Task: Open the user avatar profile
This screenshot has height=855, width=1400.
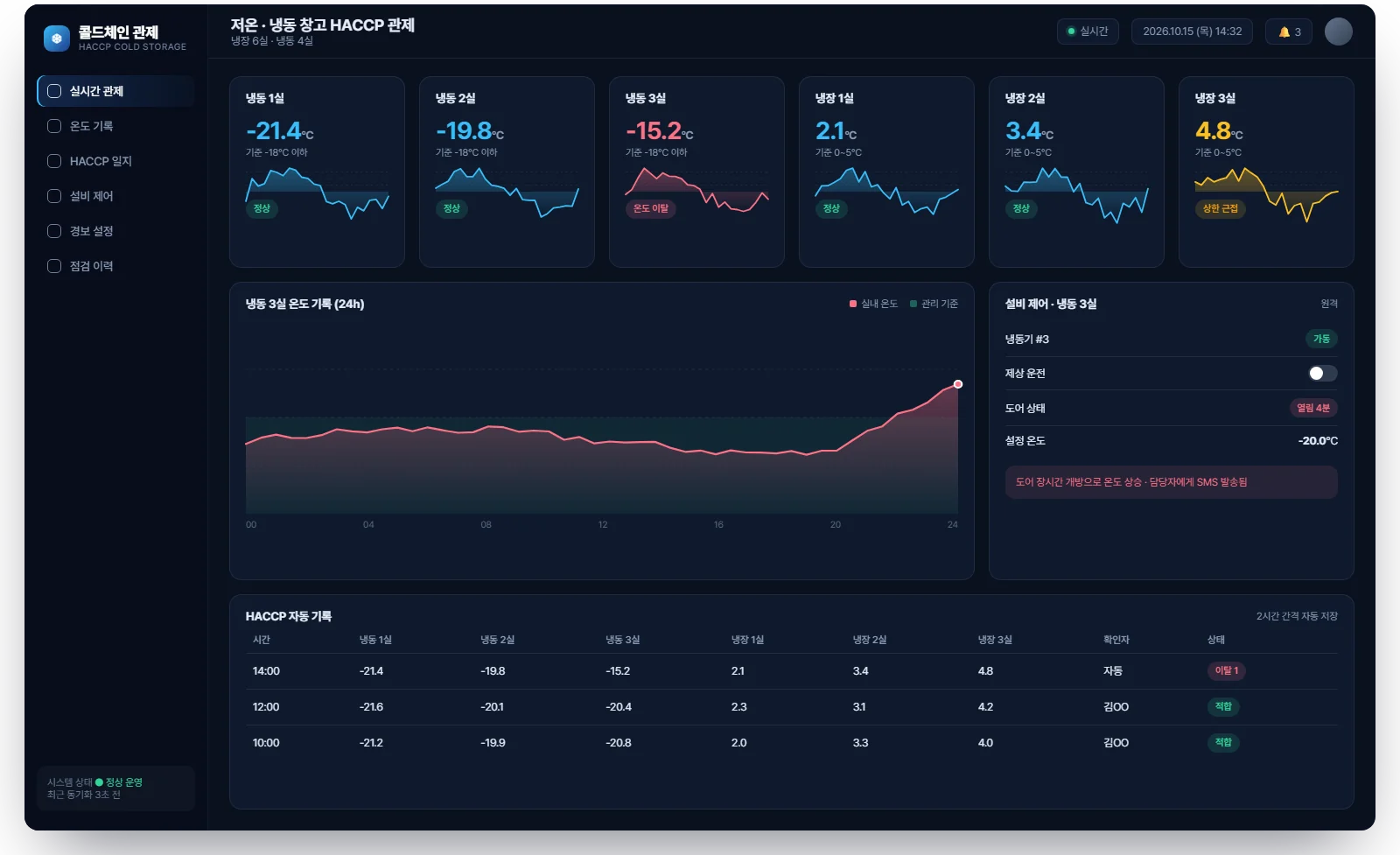Action: pos(1338,32)
